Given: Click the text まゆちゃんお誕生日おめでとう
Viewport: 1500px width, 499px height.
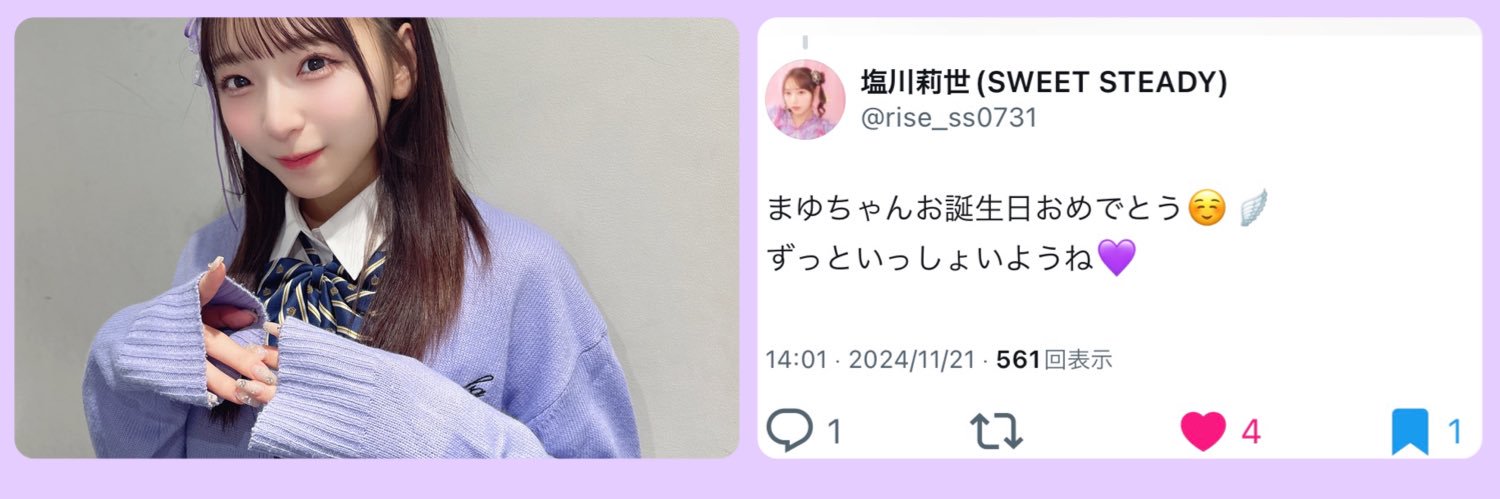Looking at the screenshot, I should tap(975, 209).
